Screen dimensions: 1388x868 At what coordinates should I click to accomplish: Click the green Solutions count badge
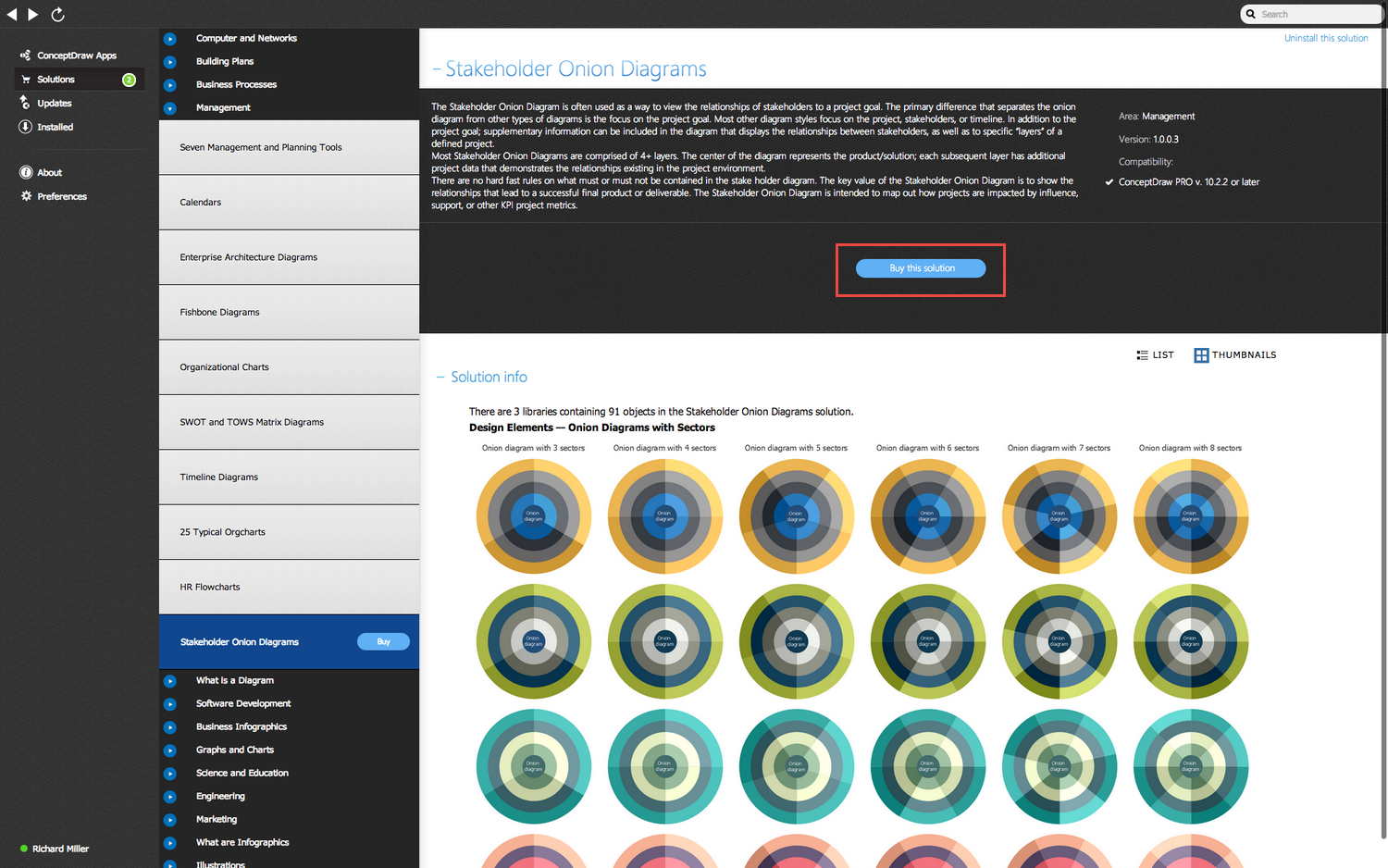click(130, 80)
